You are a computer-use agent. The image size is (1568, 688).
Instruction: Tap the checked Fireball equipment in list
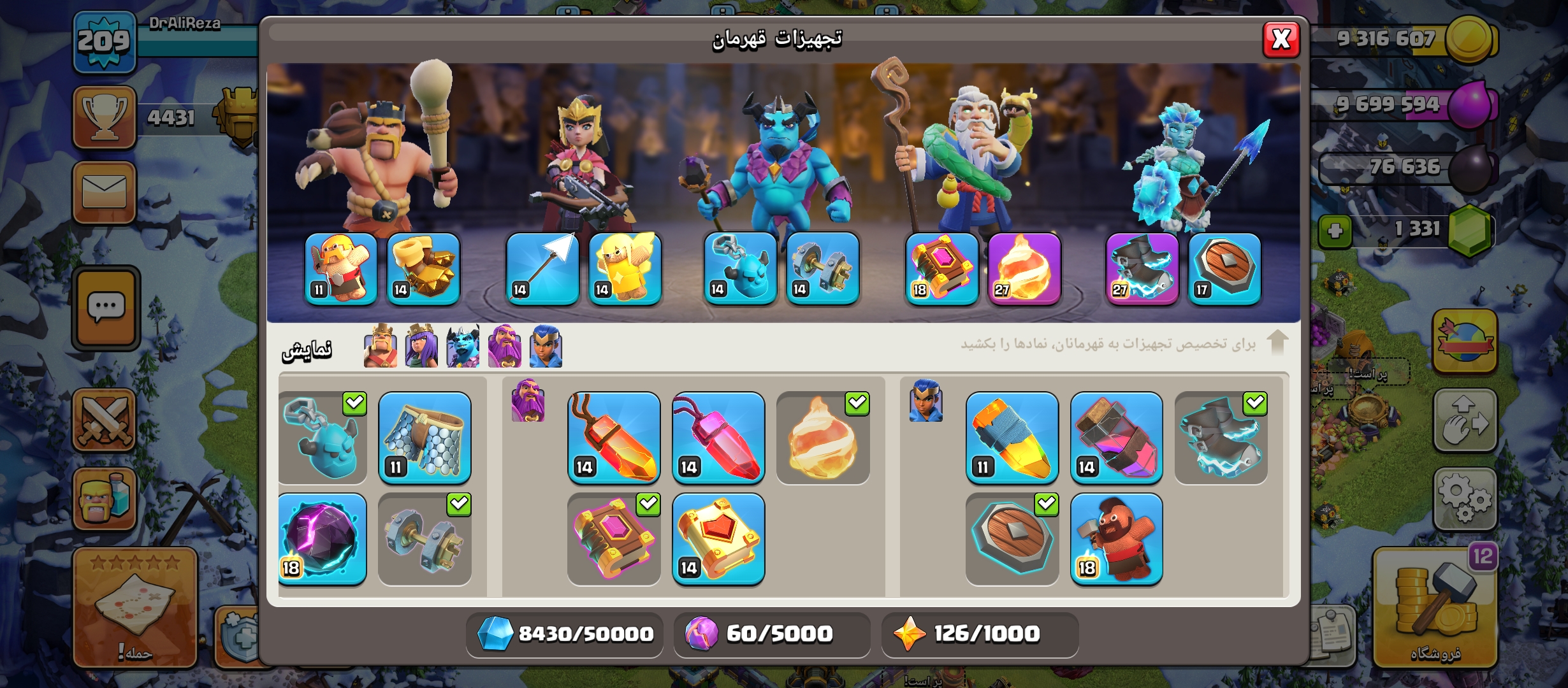click(823, 438)
